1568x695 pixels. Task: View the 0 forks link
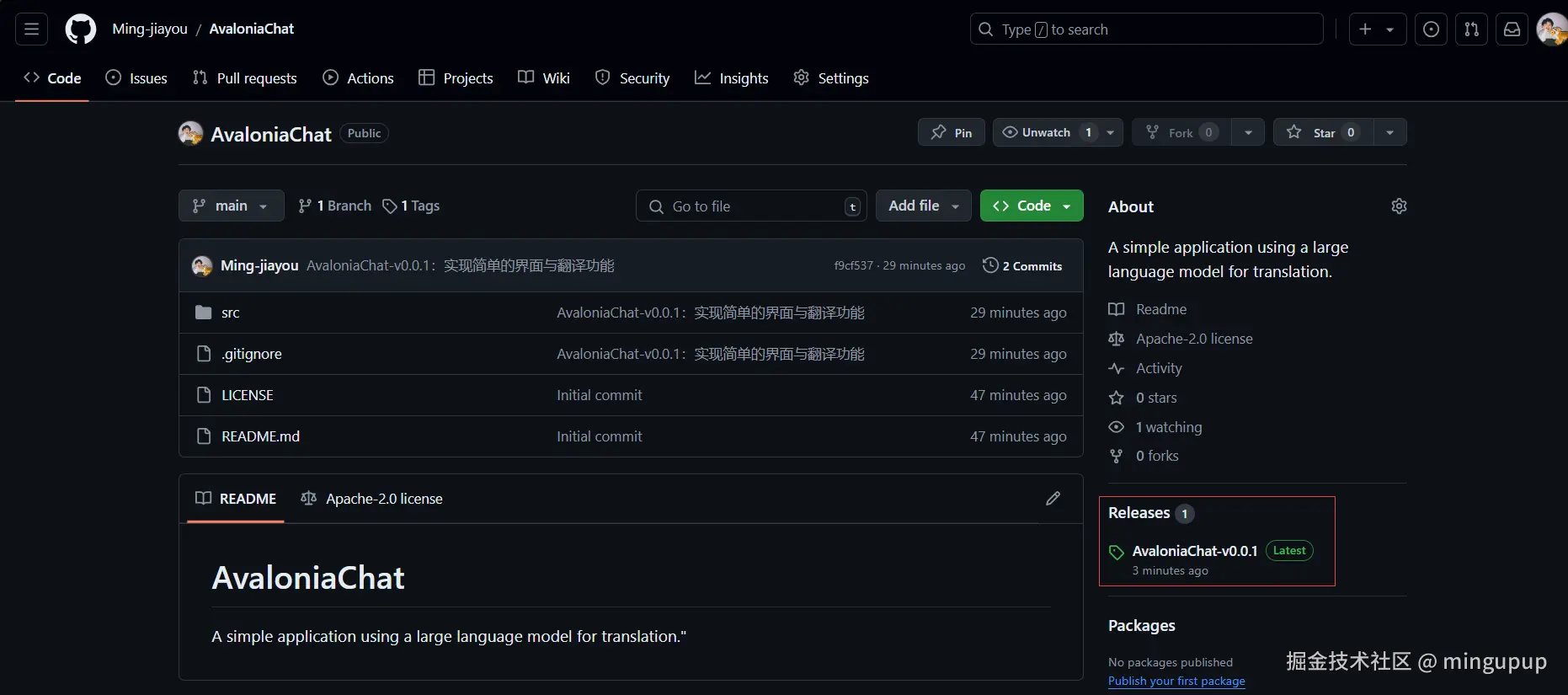click(x=1144, y=456)
